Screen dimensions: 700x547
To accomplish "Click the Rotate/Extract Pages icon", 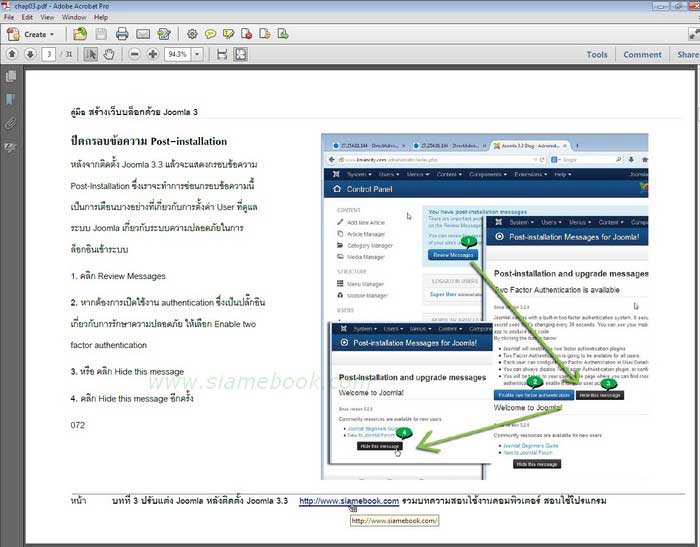I will point(265,34).
